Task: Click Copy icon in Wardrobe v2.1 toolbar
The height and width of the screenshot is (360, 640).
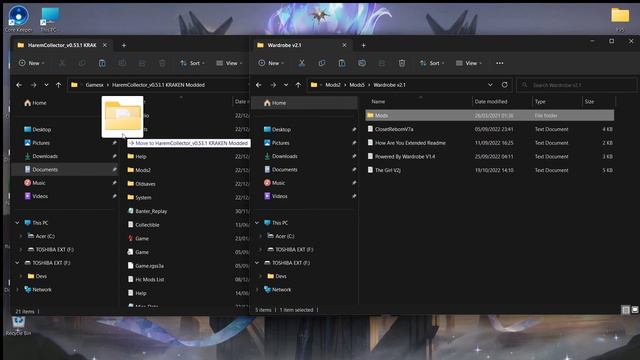Action: coord(322,63)
